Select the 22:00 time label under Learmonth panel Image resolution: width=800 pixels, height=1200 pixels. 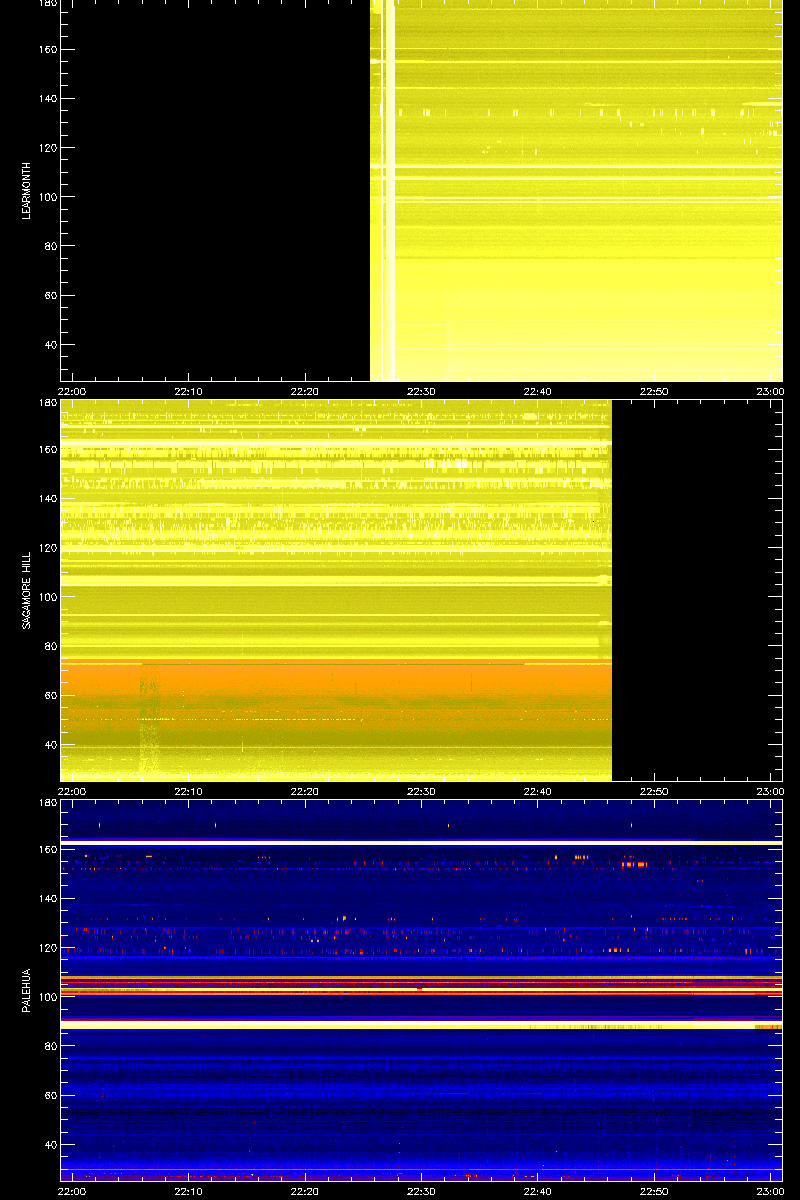(x=71, y=391)
